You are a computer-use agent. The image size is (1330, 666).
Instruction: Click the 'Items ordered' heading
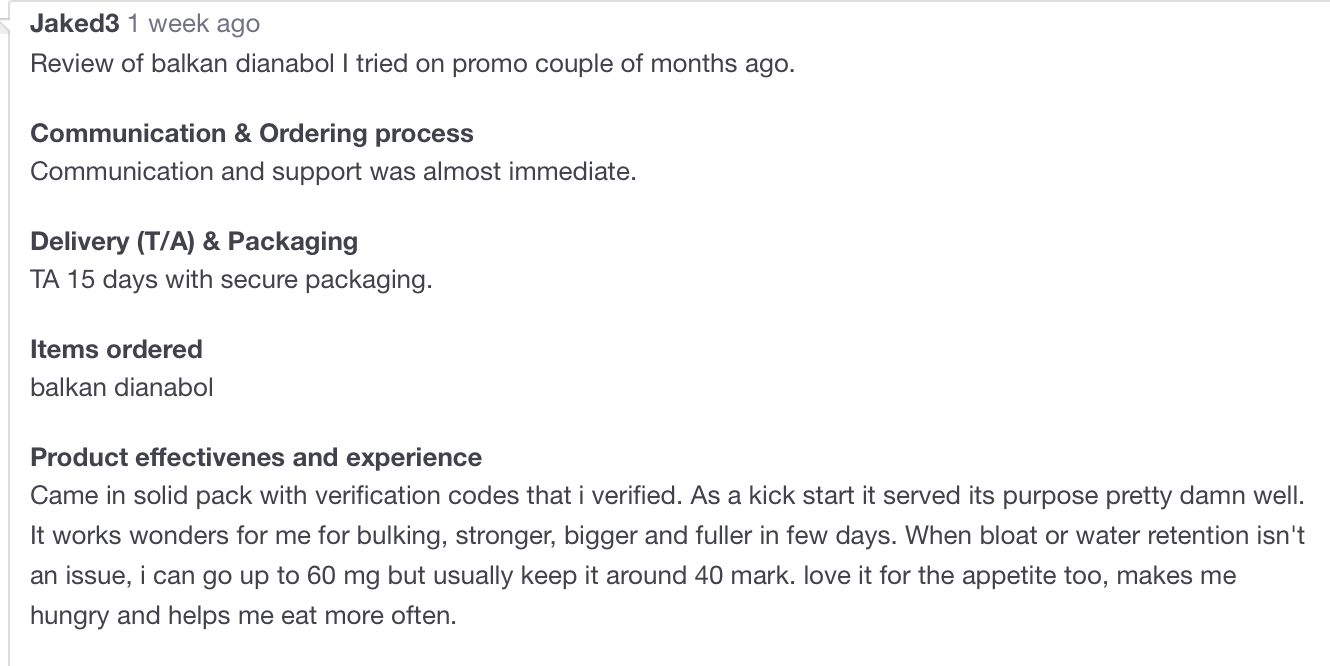[116, 350]
